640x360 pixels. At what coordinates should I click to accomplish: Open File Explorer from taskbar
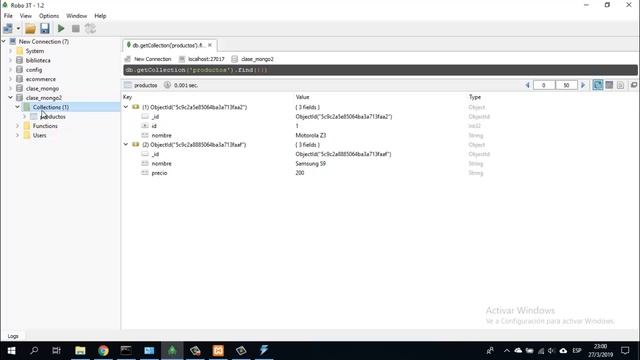pyautogui.click(x=80, y=351)
